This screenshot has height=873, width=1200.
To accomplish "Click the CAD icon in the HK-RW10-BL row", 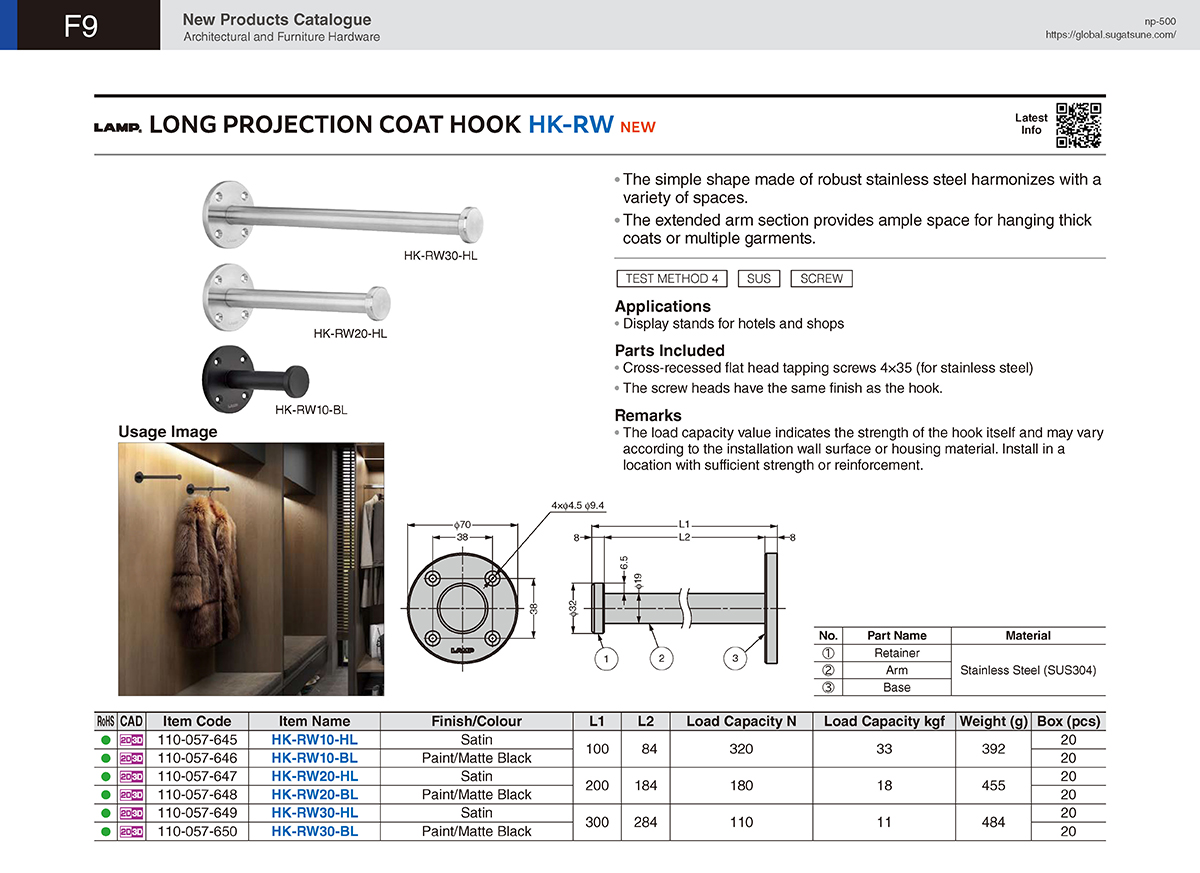I will 131,758.
